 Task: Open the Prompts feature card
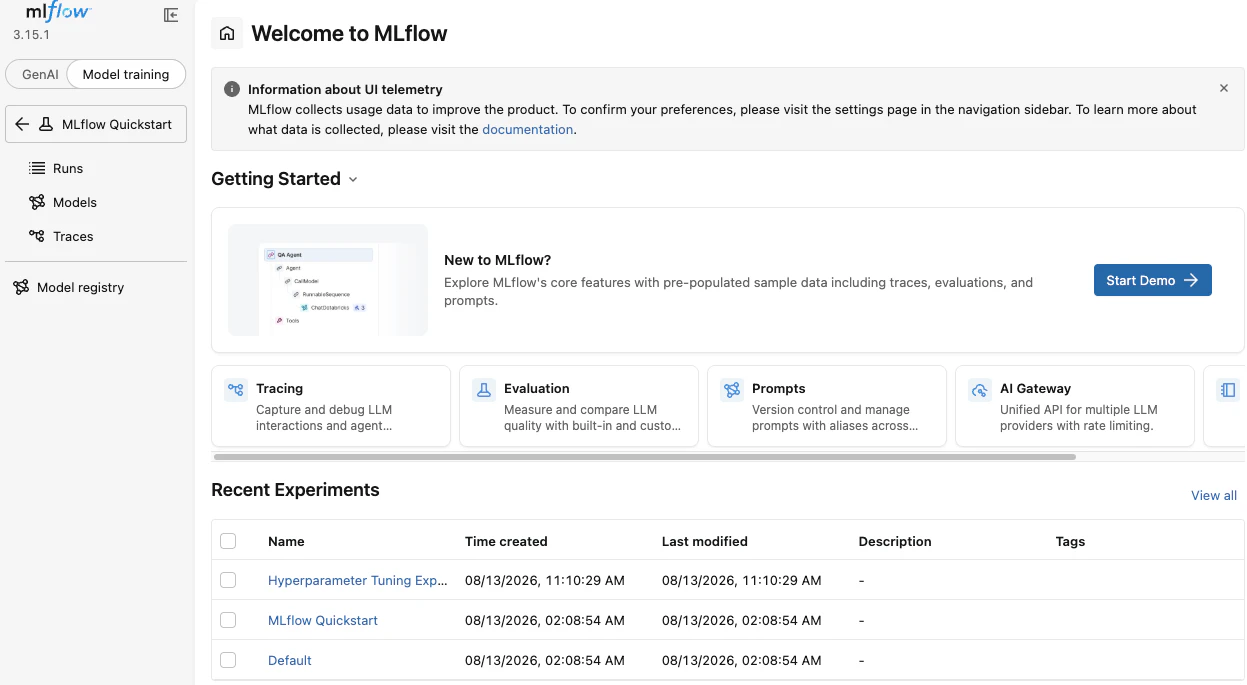(827, 405)
